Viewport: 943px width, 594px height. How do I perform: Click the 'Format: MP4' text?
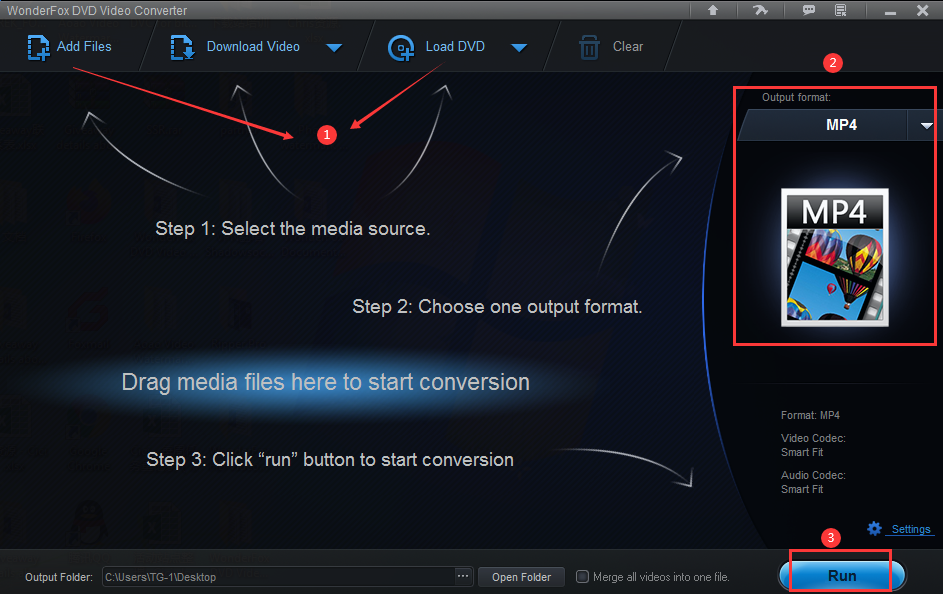click(810, 415)
